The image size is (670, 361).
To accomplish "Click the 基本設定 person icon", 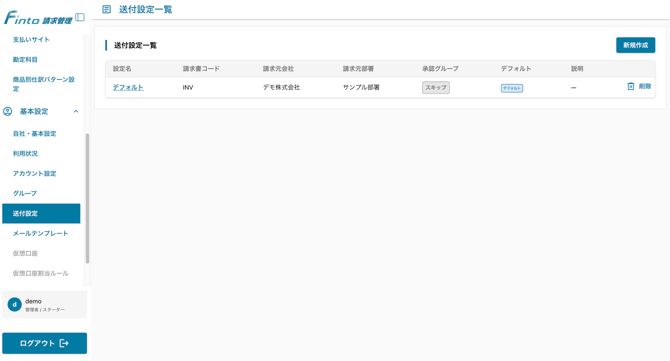I will (8, 112).
